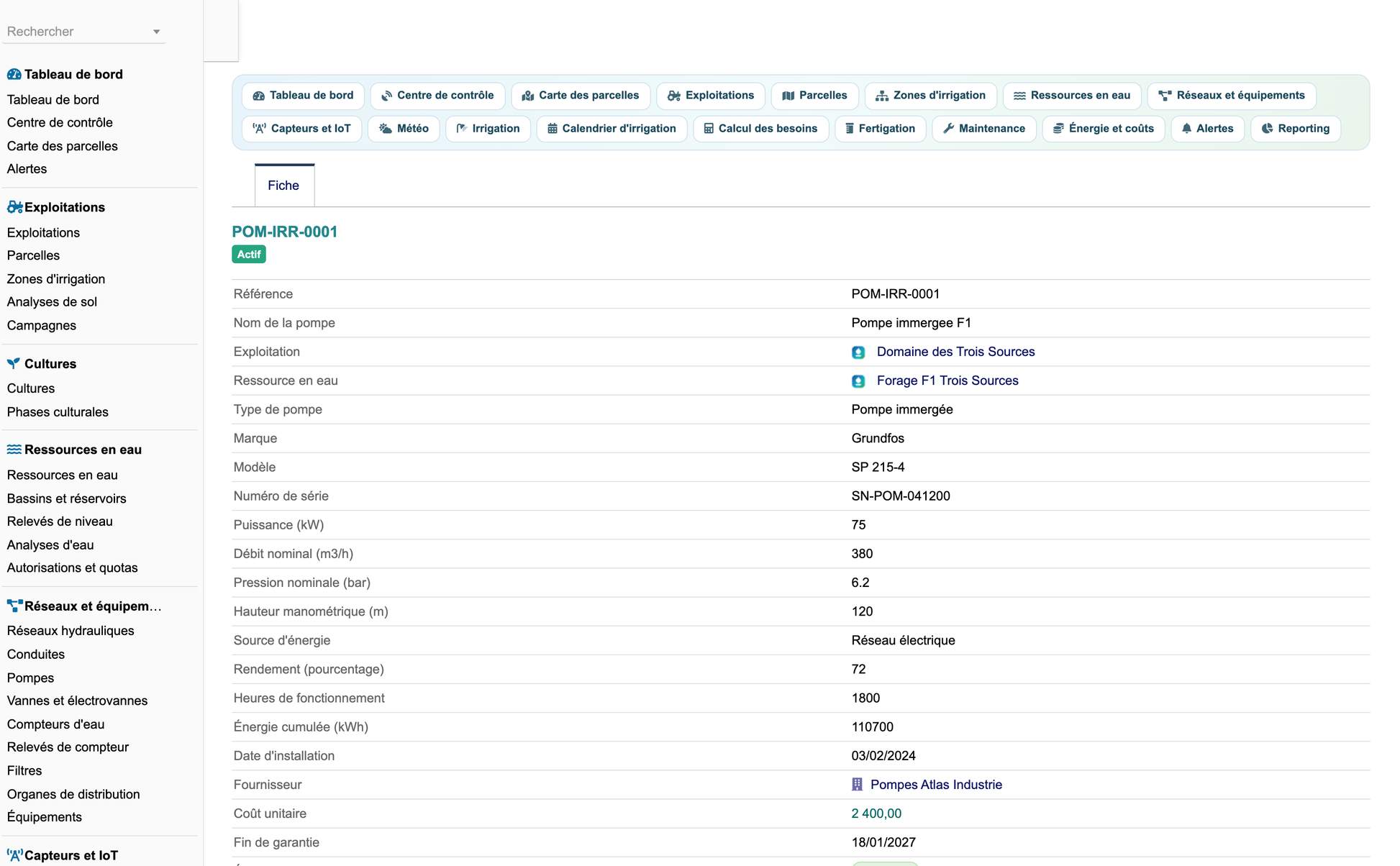Open Conduites in sidebar

pyautogui.click(x=36, y=655)
